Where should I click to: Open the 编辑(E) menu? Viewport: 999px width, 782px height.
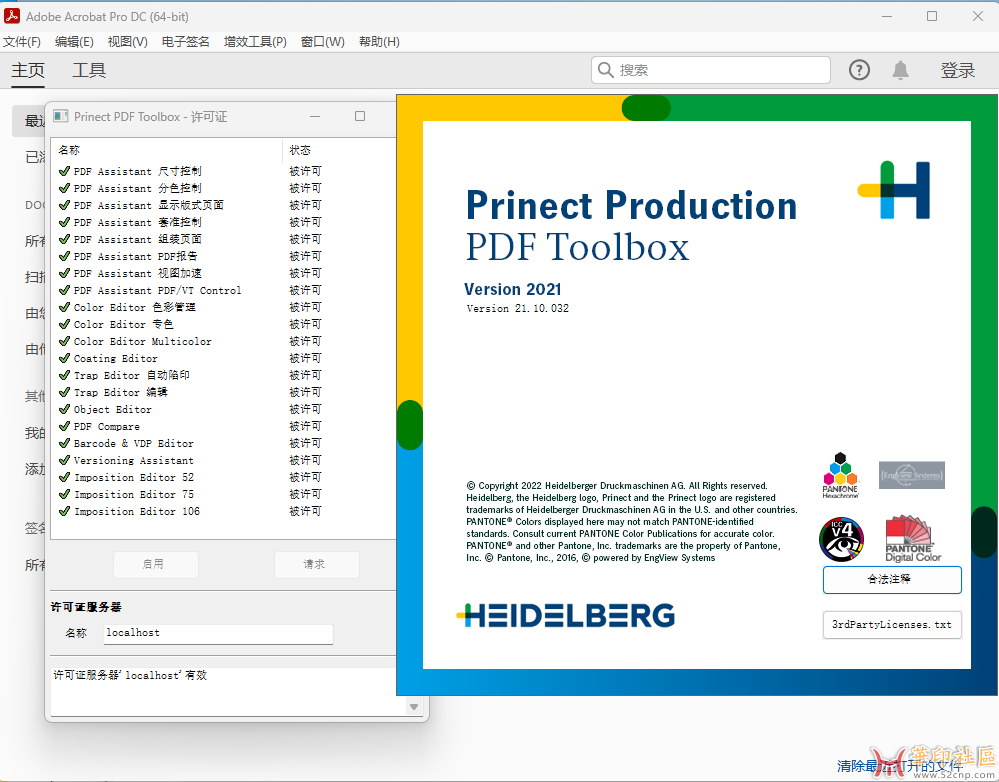point(74,41)
